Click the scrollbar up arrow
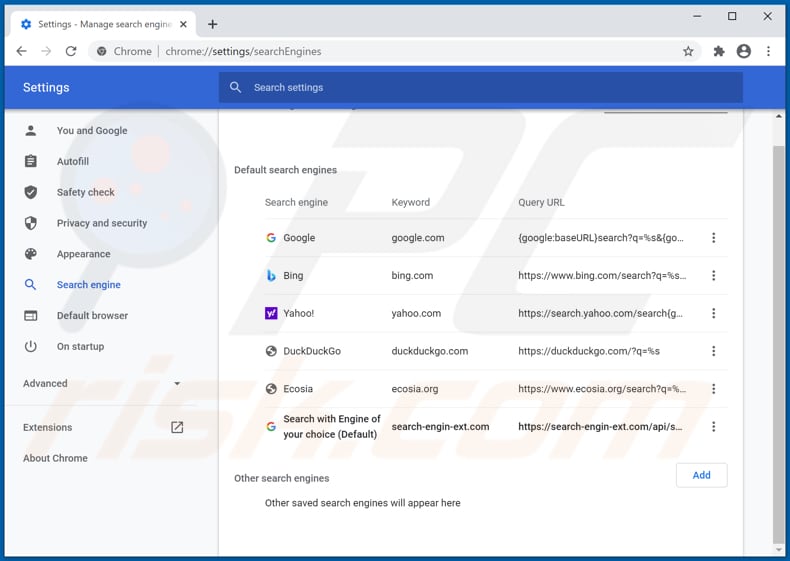The image size is (790, 561). tap(778, 116)
